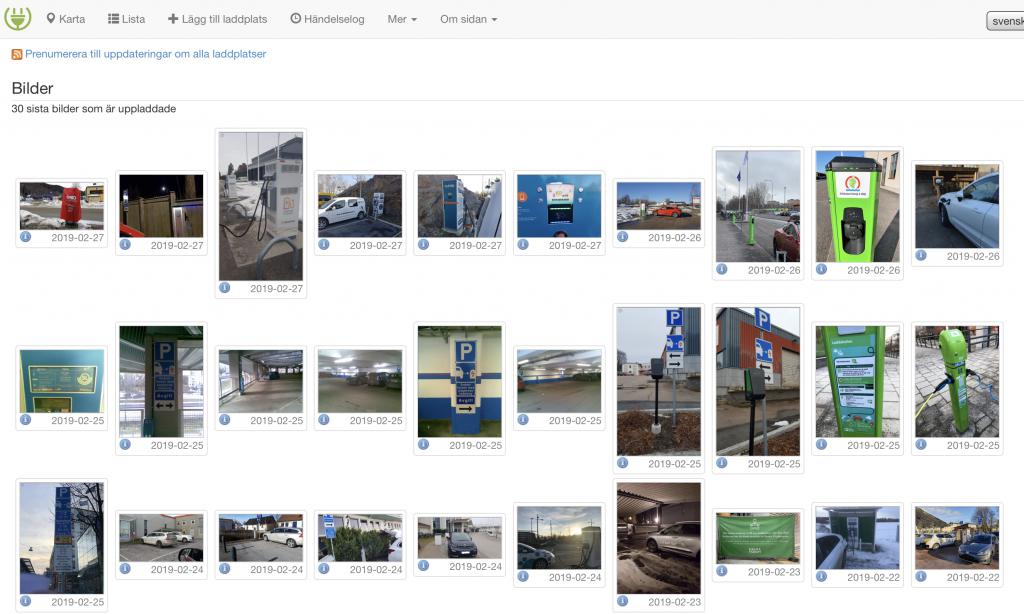Expand the Mer dropdown menu
1024x614 pixels.
point(402,19)
